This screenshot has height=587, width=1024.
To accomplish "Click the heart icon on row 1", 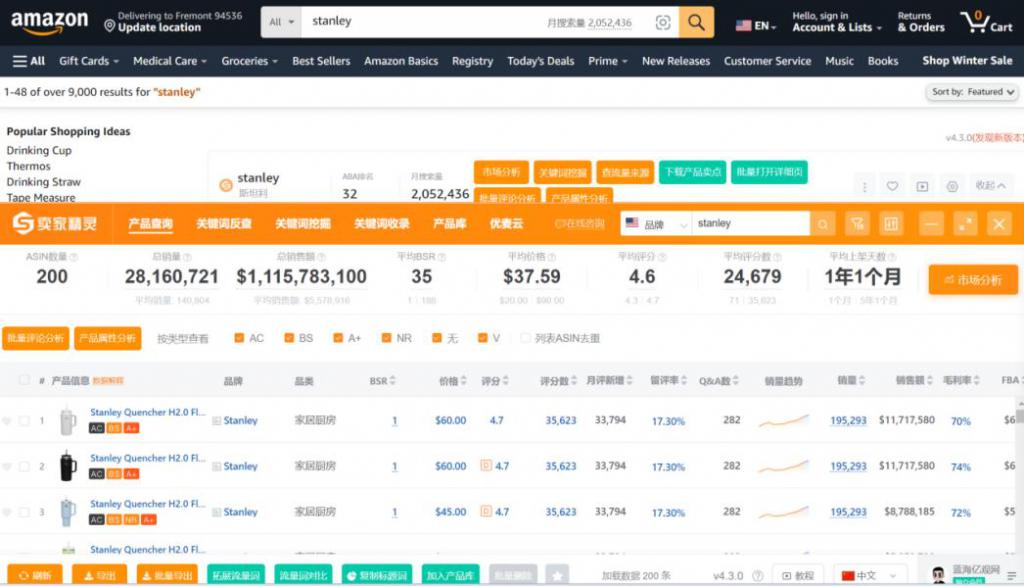I will pos(7,421).
